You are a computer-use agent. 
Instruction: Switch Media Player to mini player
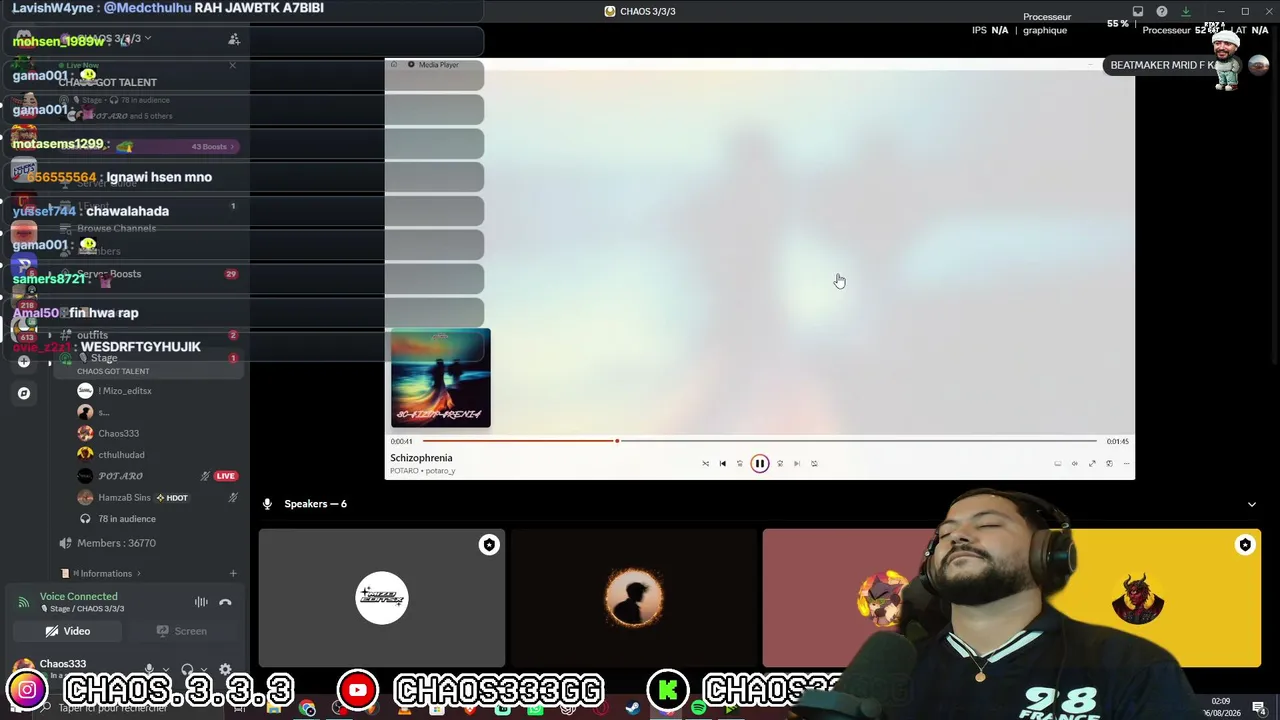(x=1109, y=463)
